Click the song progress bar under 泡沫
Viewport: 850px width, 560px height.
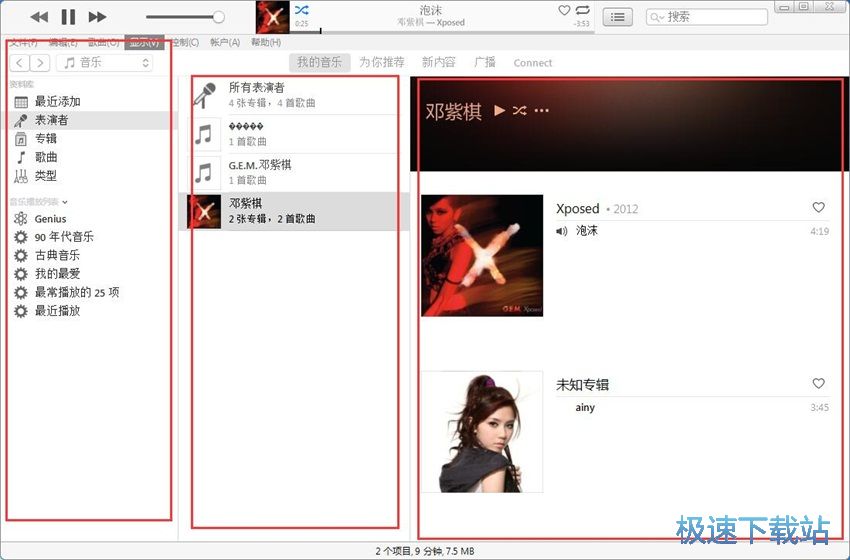(443, 32)
